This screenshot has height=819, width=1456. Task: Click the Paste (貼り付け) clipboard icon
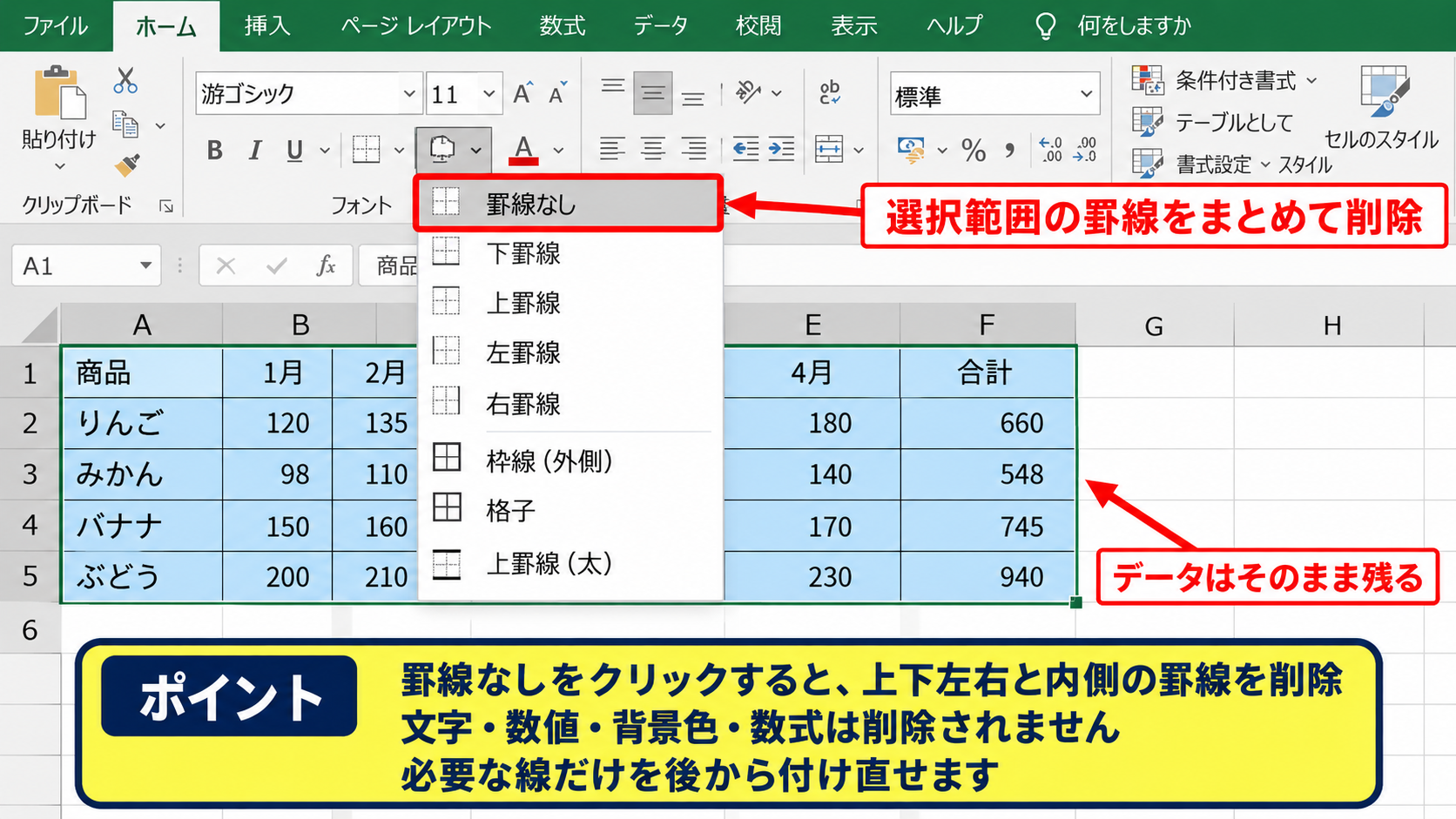click(59, 91)
